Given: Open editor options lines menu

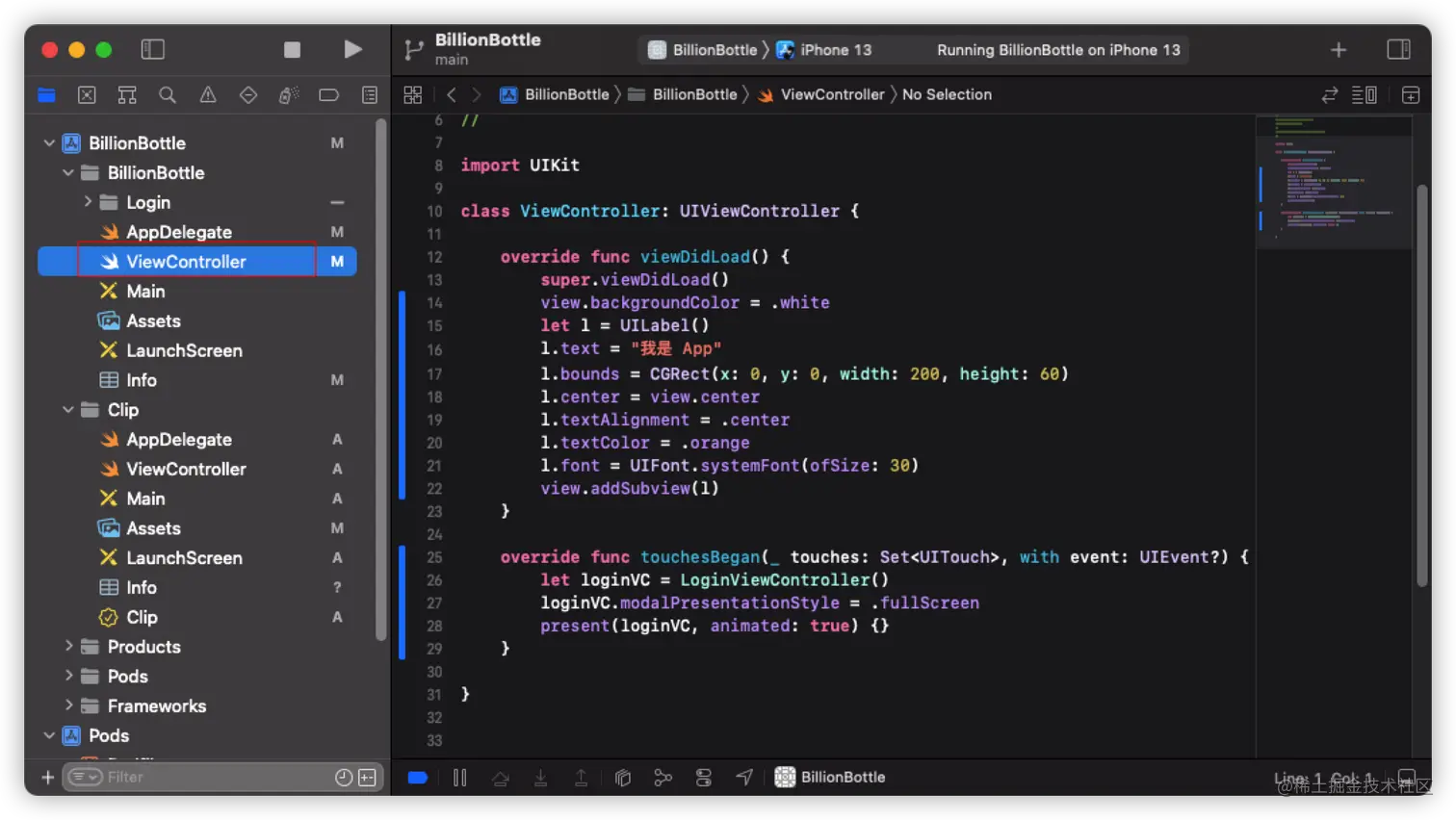Looking at the screenshot, I should click(1365, 94).
